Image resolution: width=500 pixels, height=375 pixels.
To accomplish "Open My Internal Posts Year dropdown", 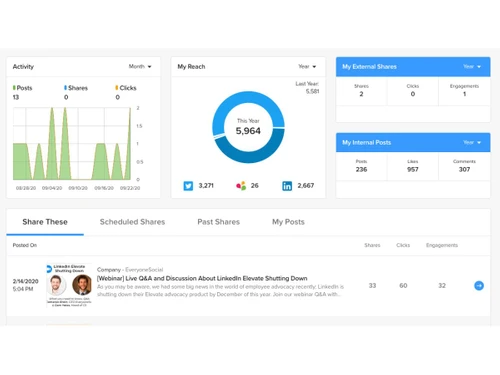I will (472, 142).
